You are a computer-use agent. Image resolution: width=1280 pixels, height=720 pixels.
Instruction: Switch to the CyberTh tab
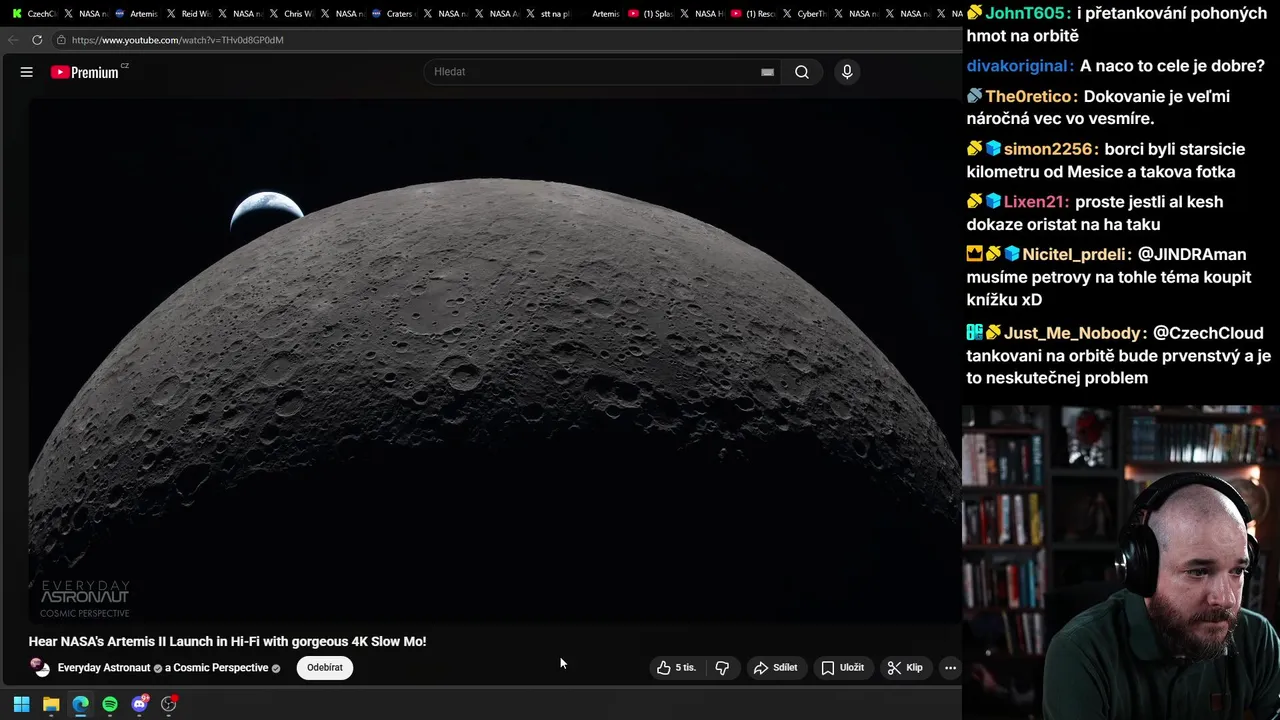coord(805,14)
